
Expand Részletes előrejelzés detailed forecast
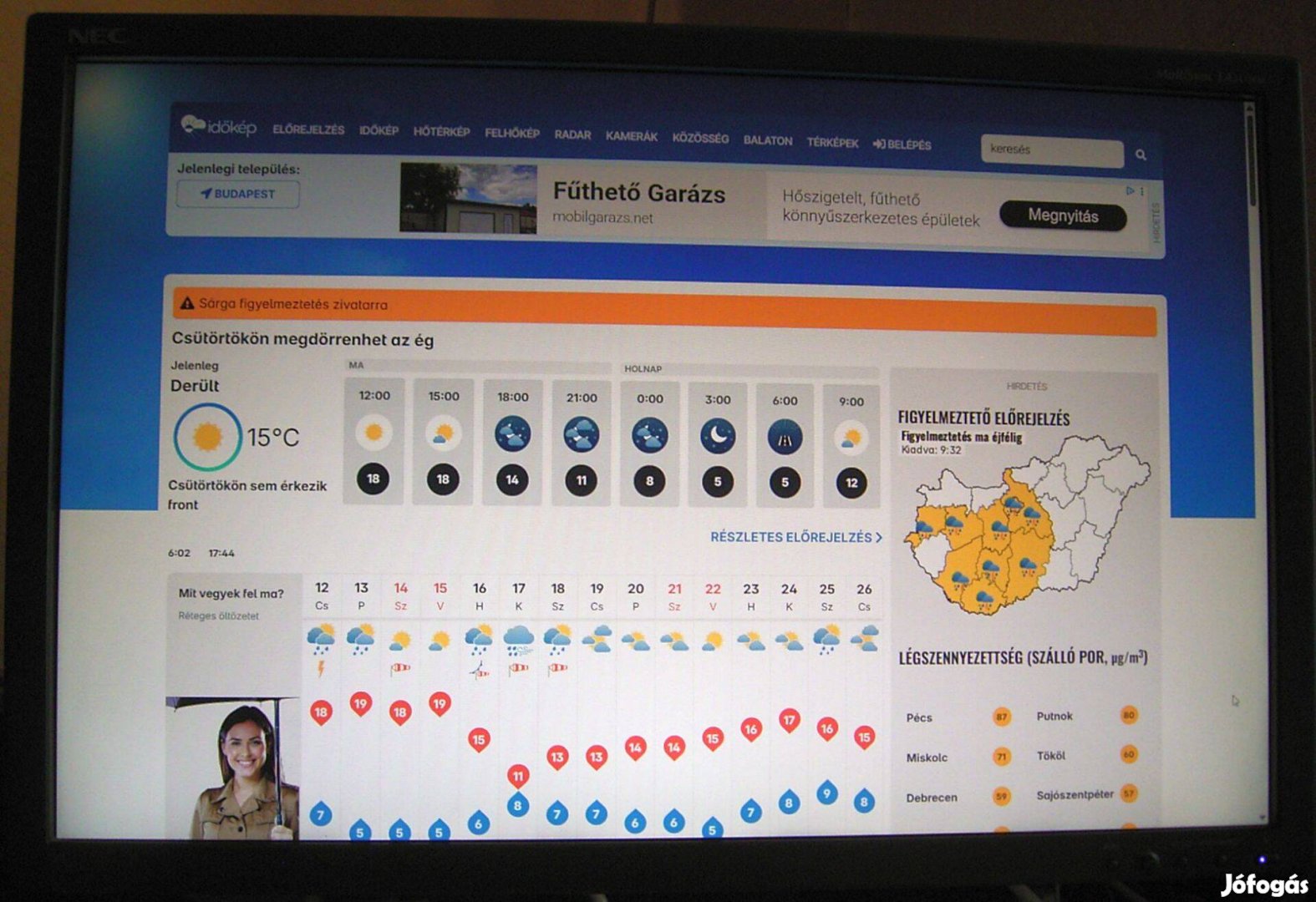click(795, 537)
